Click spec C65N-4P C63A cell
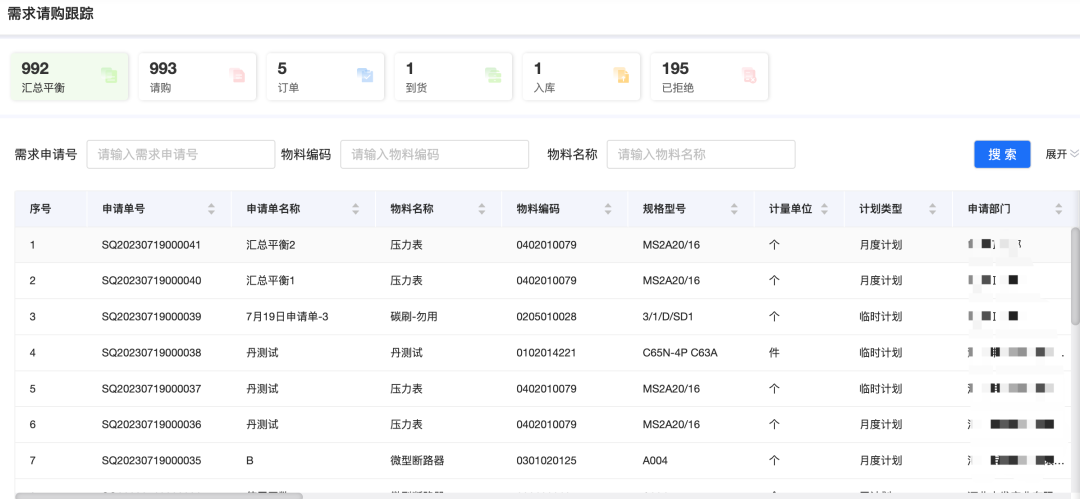Screen dimensions: 1080x499 680,353
